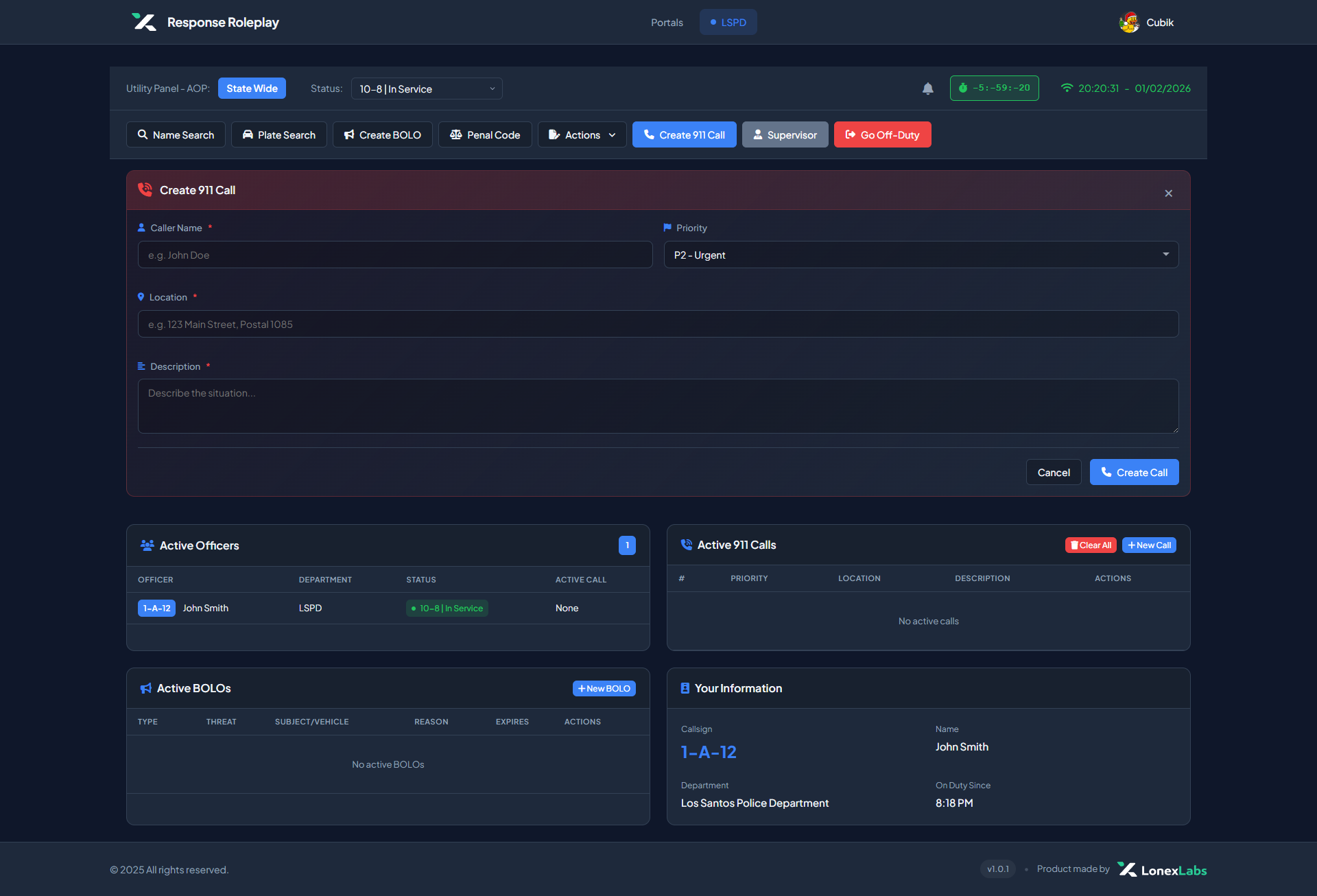Click into the Description text area
The height and width of the screenshot is (896, 1317).
click(658, 406)
